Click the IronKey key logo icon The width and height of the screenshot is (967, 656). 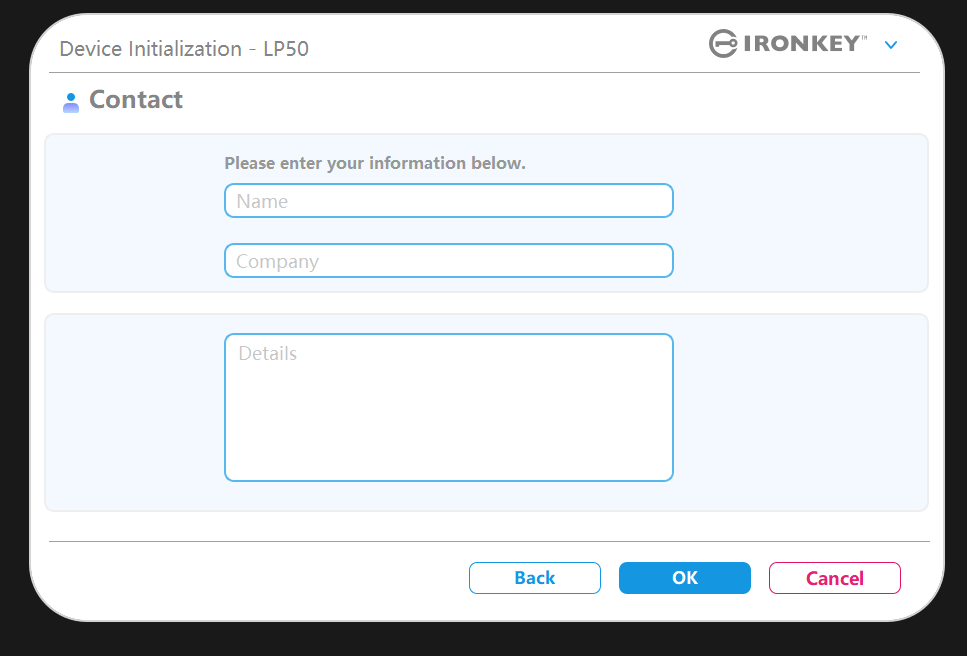723,44
